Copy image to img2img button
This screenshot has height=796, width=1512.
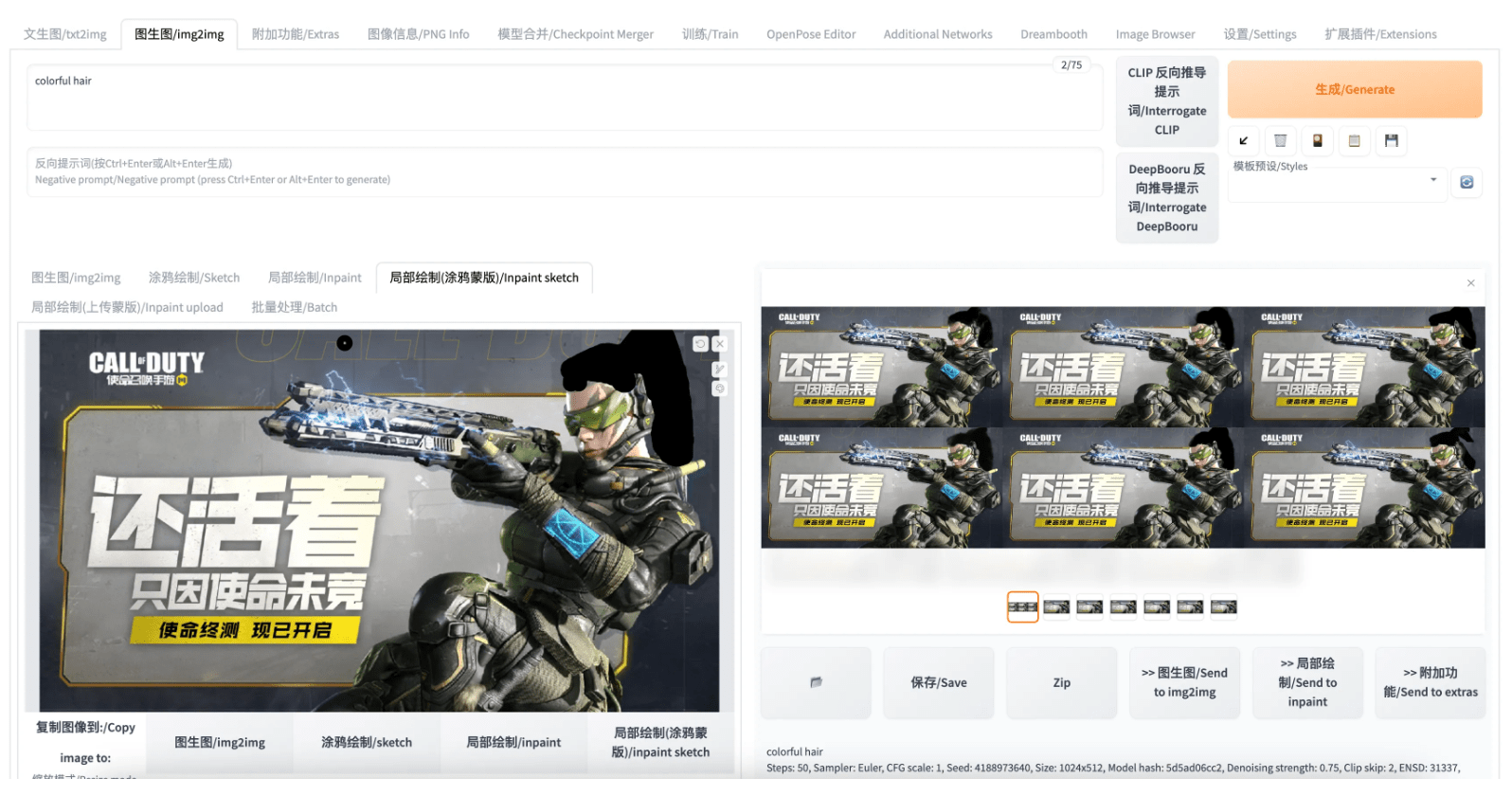coord(220,742)
